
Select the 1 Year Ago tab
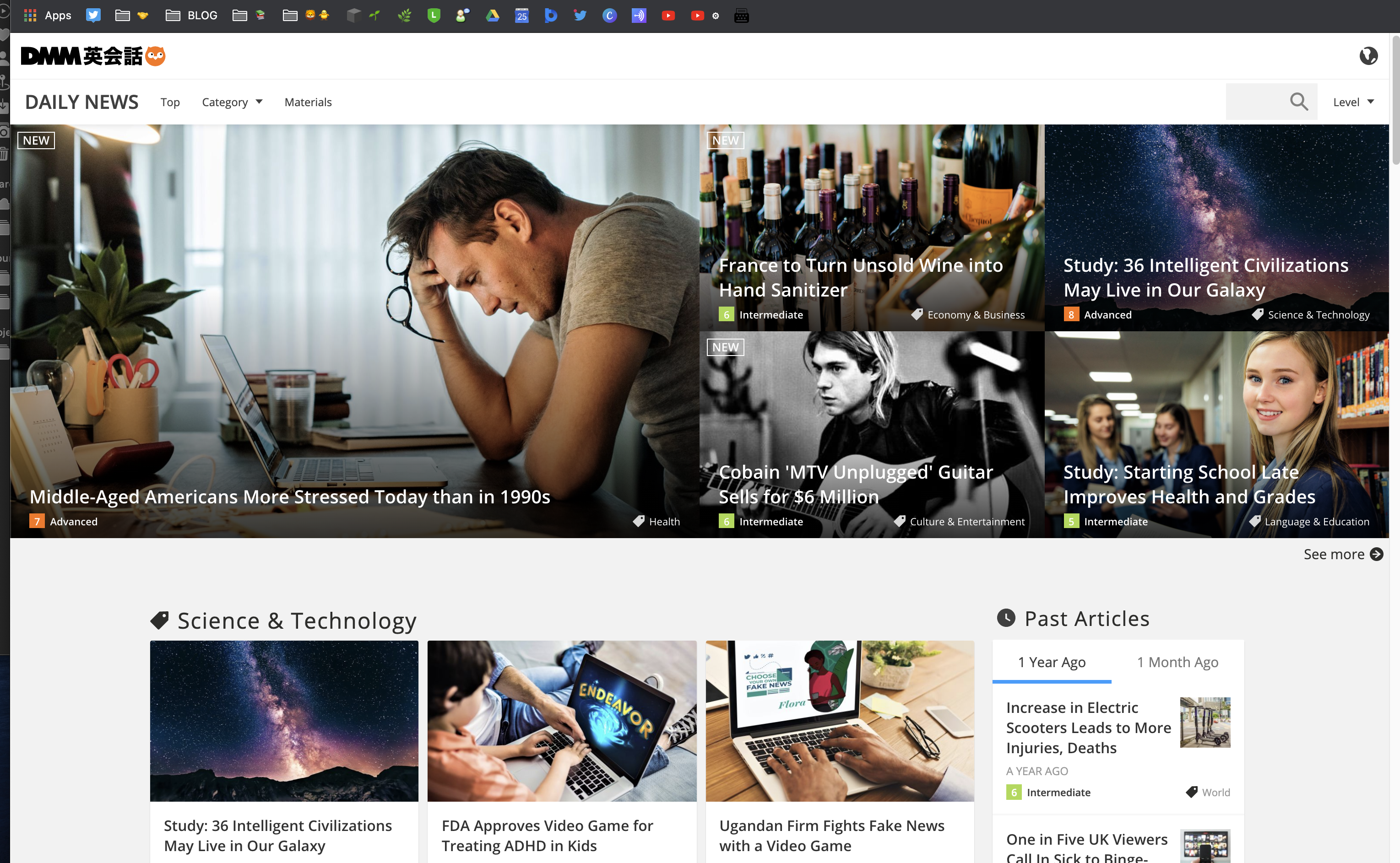(1052, 662)
